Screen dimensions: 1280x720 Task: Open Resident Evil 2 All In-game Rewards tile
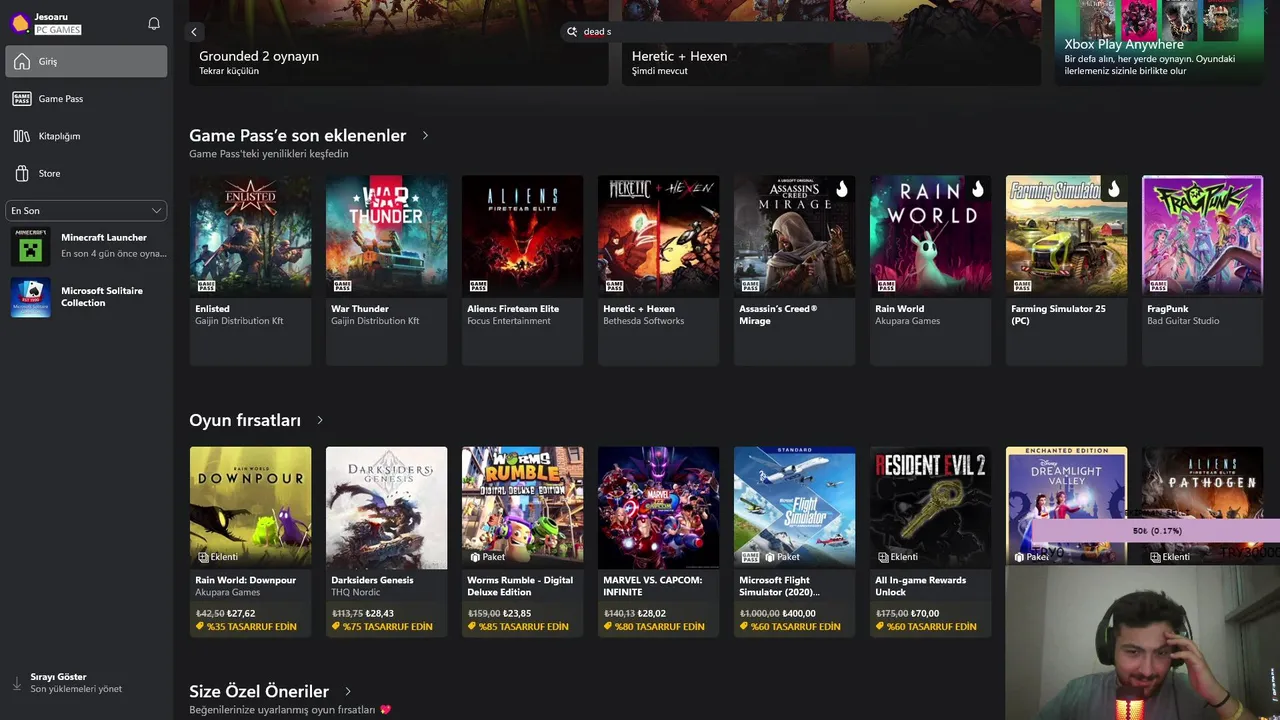click(930, 541)
